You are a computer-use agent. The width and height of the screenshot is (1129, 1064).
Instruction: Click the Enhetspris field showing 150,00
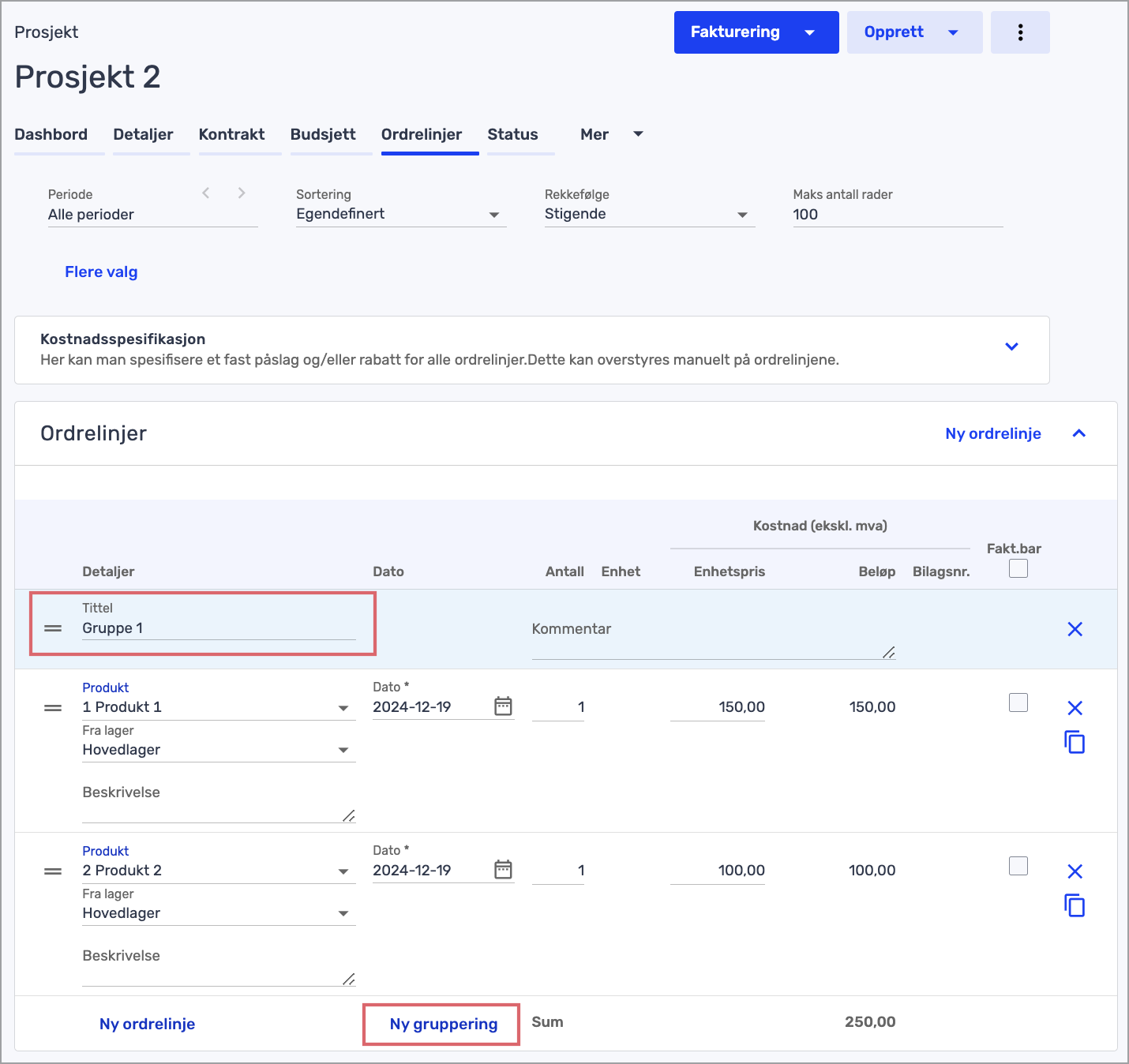(718, 707)
